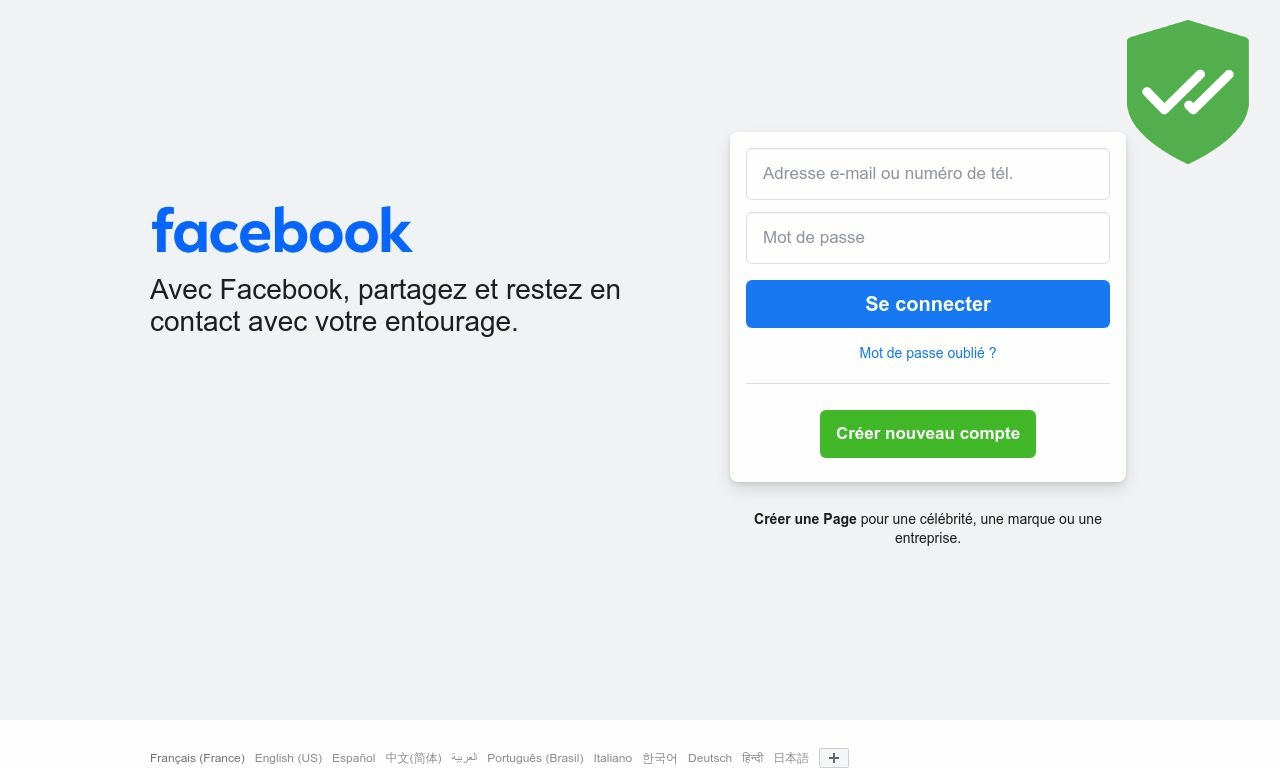
Task: Choose the Hindi हिन्दी language
Action: pyautogui.click(x=752, y=758)
